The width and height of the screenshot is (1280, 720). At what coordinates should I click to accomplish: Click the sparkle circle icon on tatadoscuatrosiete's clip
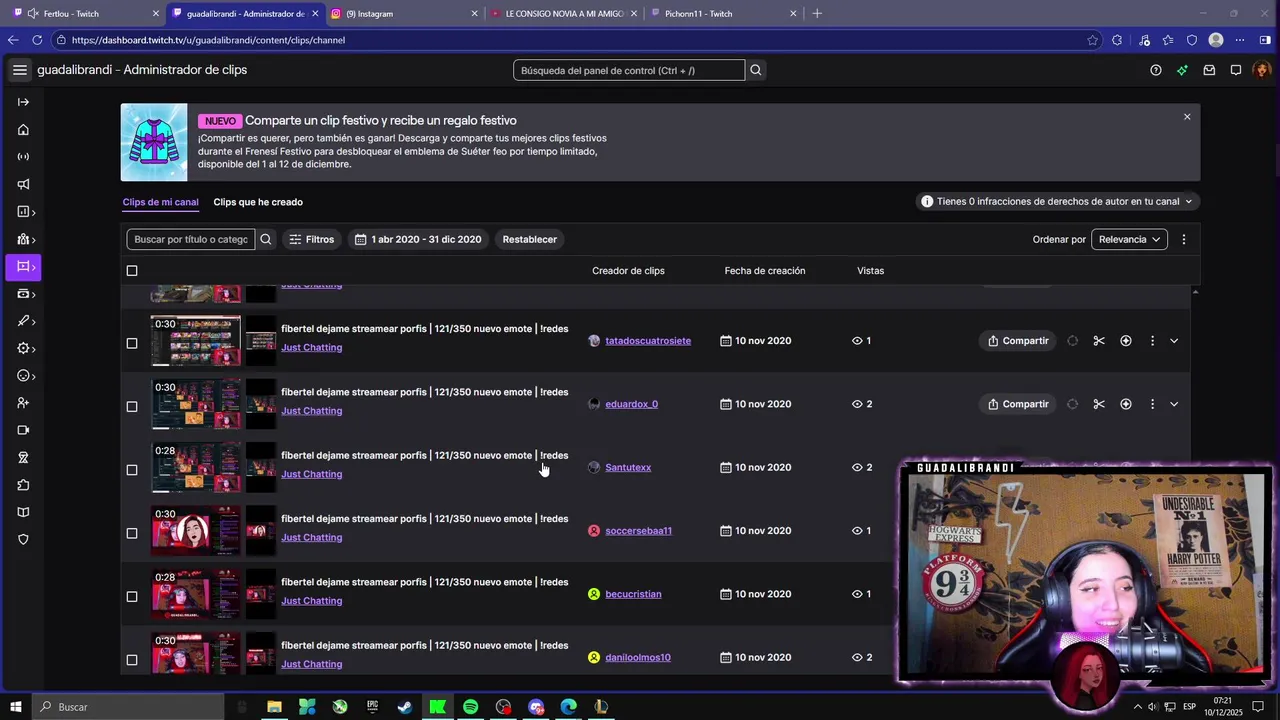1126,341
